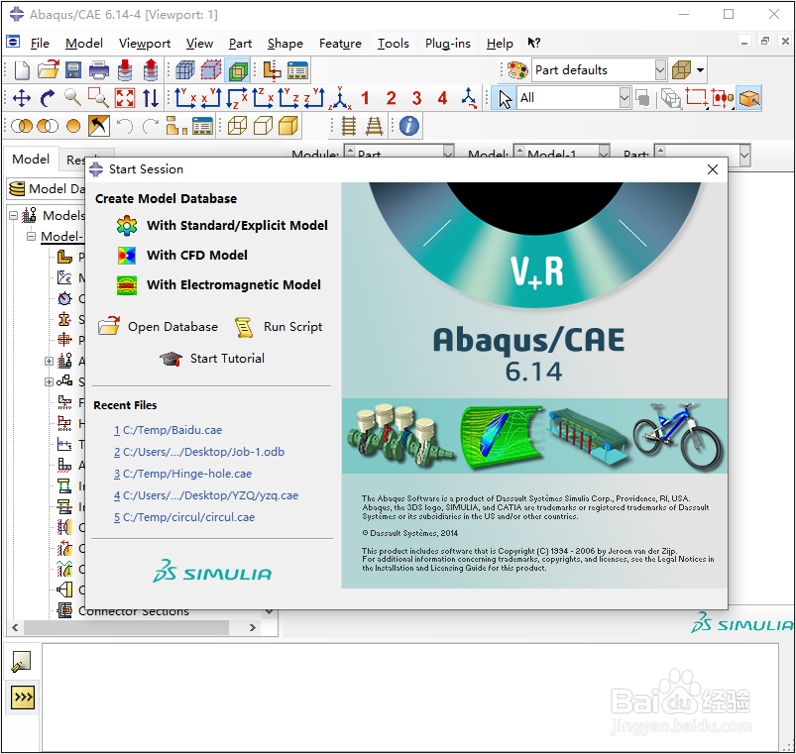Click the message area tab icon
This screenshot has height=754, width=796.
coord(21,662)
